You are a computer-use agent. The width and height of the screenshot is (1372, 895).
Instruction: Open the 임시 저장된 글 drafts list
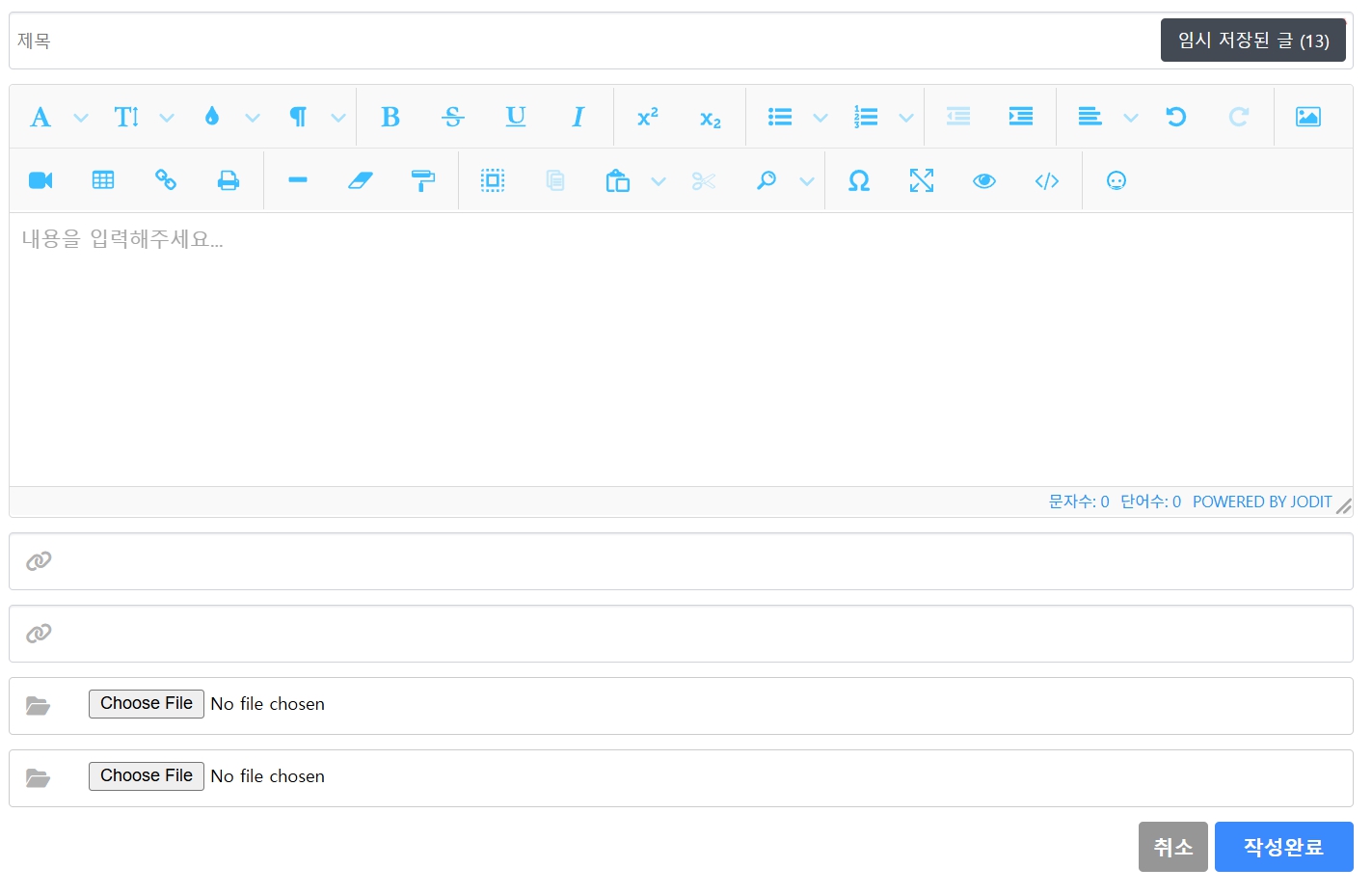(1252, 41)
